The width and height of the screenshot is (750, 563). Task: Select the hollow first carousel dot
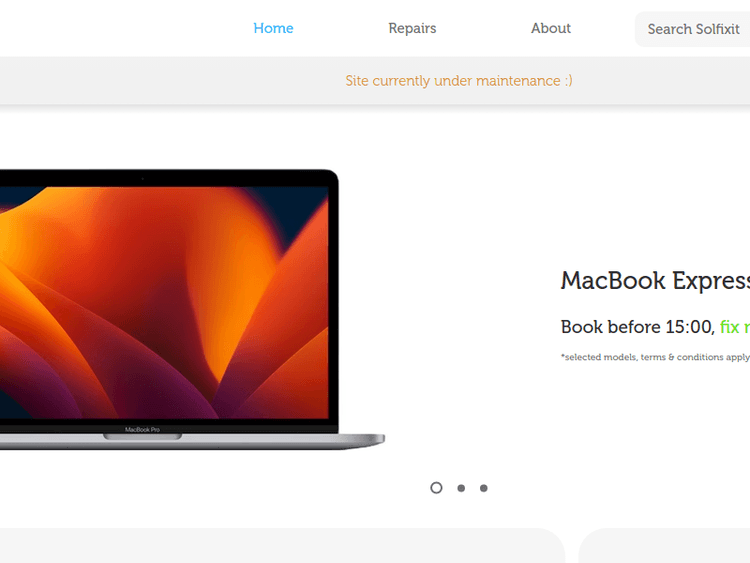point(436,487)
